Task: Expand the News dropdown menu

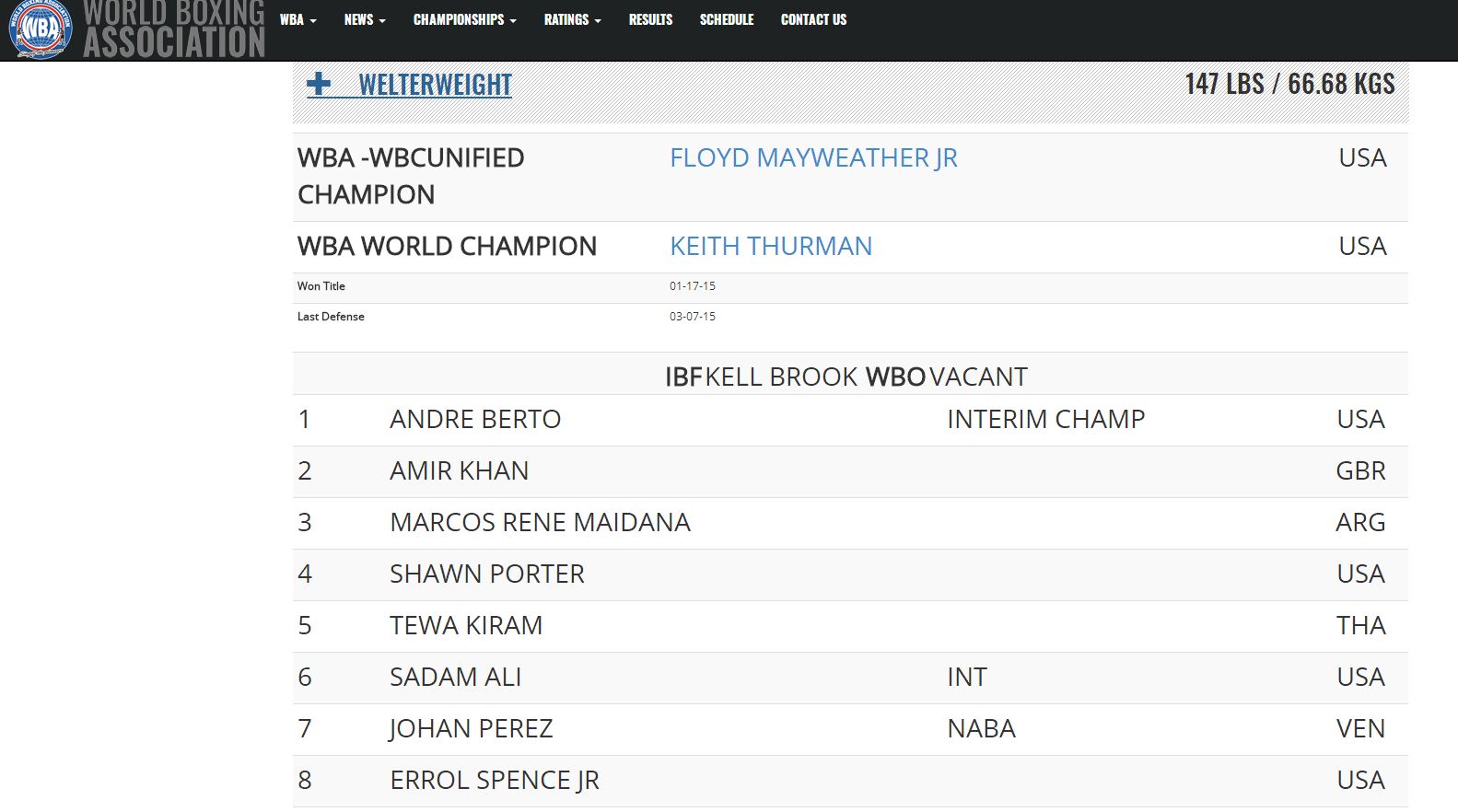Action: click(x=365, y=19)
